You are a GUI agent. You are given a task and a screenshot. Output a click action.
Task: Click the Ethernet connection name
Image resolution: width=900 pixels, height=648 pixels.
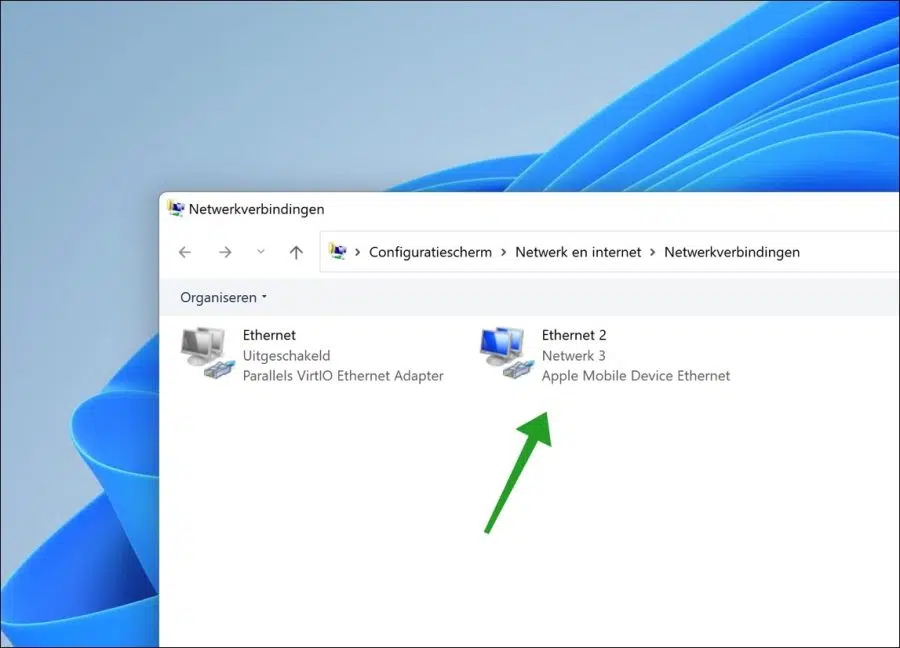(x=269, y=335)
